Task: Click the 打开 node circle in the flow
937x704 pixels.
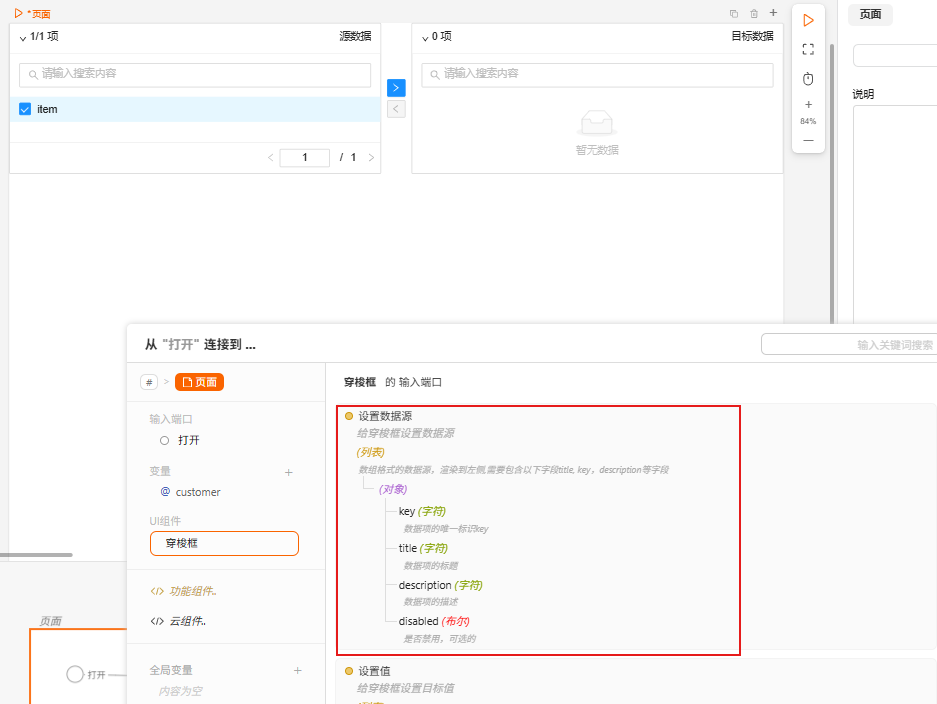Action: [x=75, y=674]
